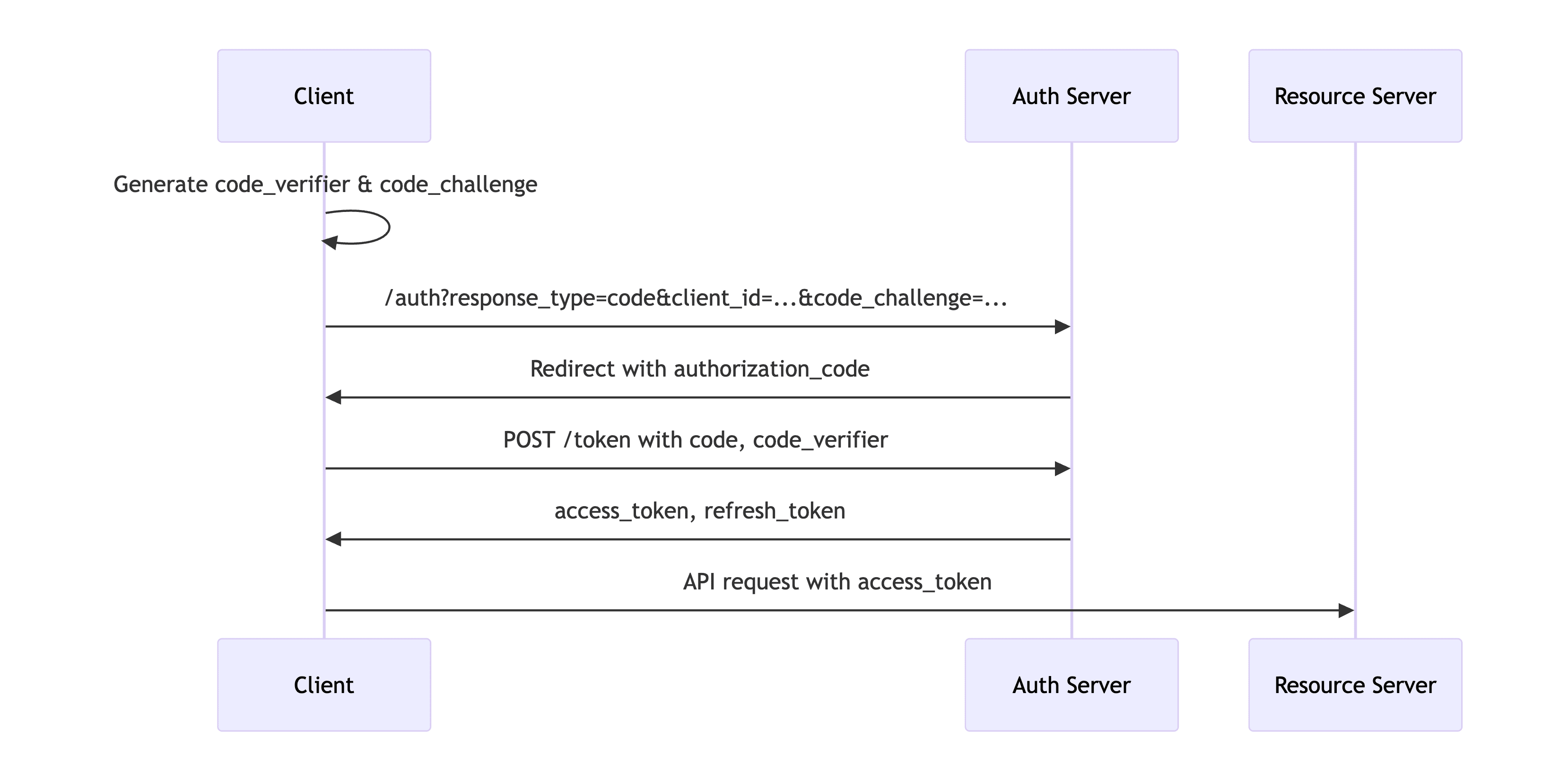Select the '/auth?response_type=code' request message text

point(697,298)
